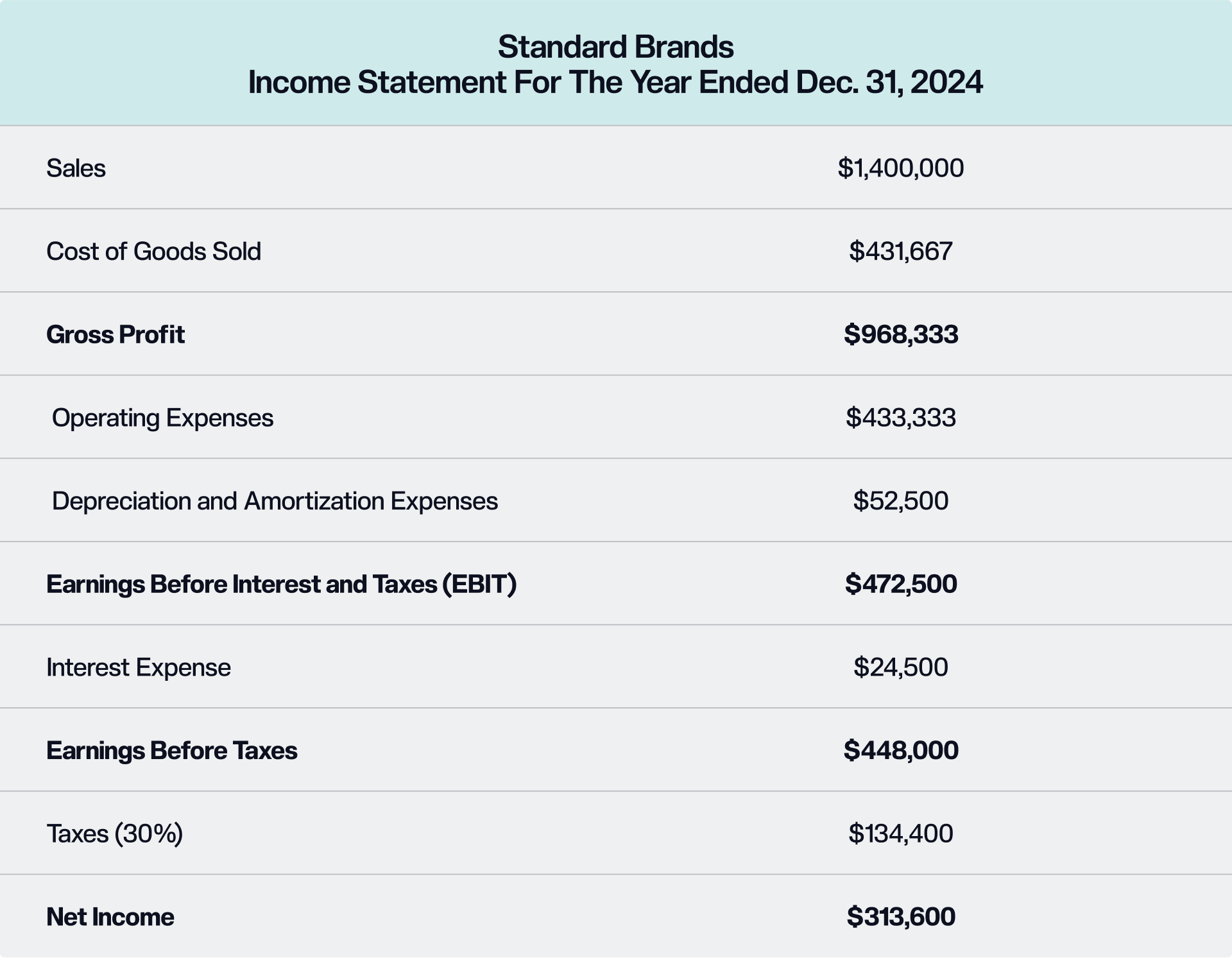Viewport: 1232px width, 958px height.
Task: Select the Cost of Goods Sold label
Action: coord(153,252)
